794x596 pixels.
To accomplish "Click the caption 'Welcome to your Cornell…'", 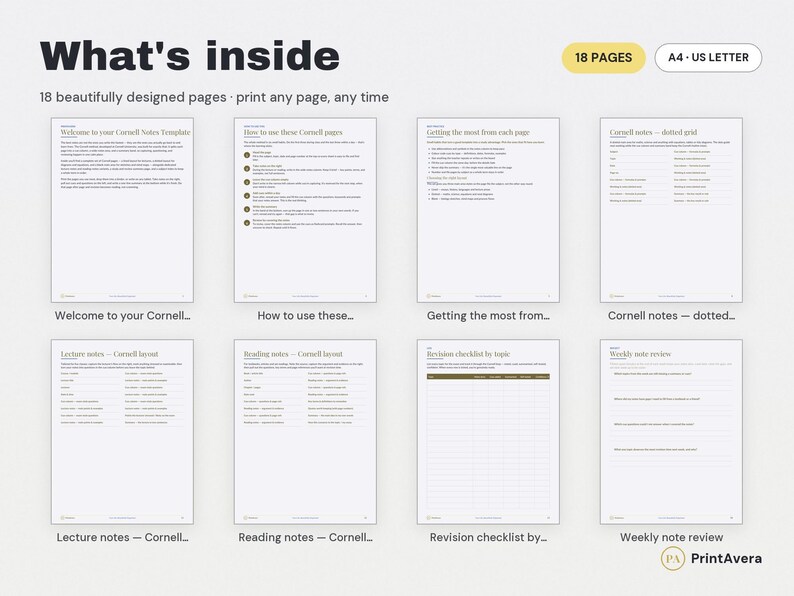I will point(123,315).
